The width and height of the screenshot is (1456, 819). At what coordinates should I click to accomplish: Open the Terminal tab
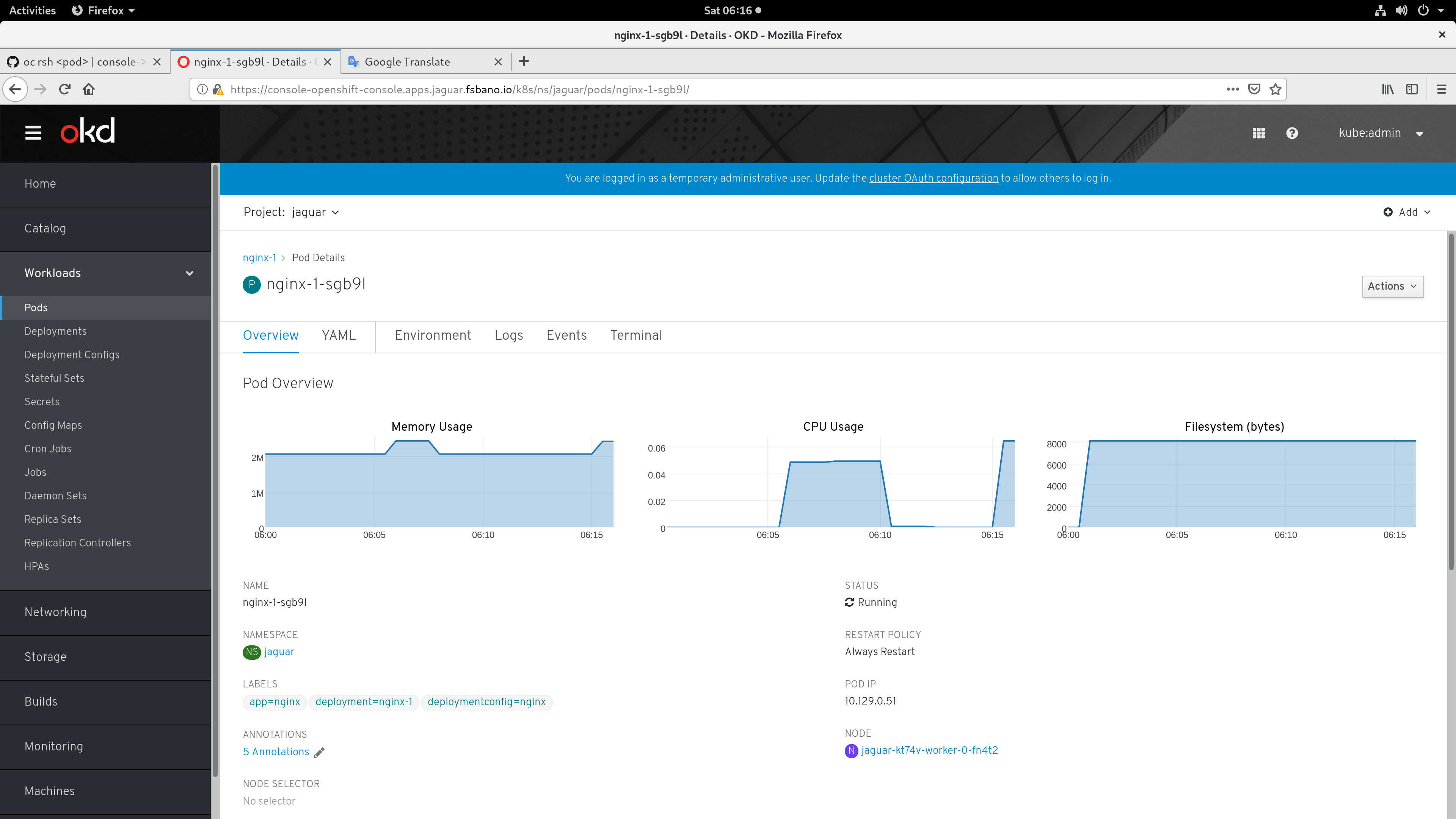(x=636, y=335)
